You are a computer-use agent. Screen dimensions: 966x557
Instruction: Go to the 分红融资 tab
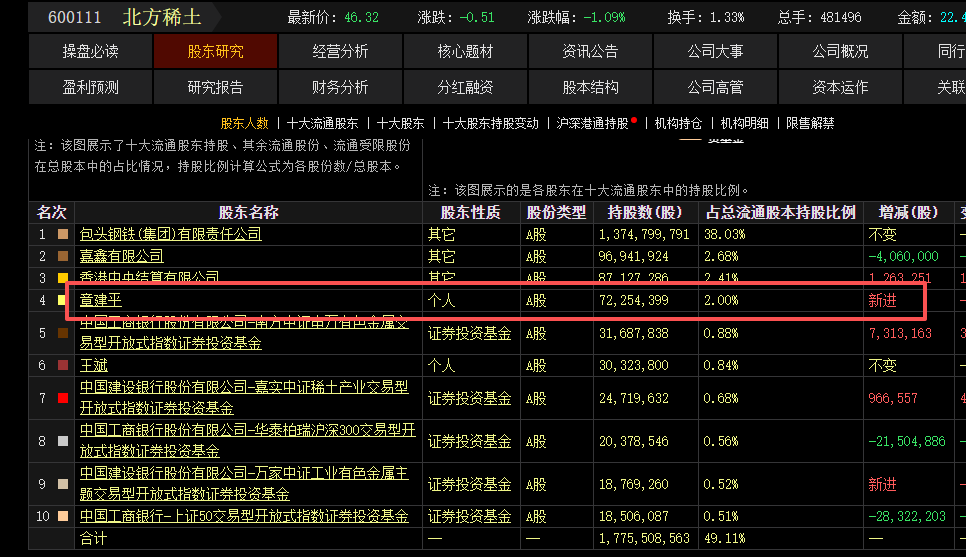(465, 87)
